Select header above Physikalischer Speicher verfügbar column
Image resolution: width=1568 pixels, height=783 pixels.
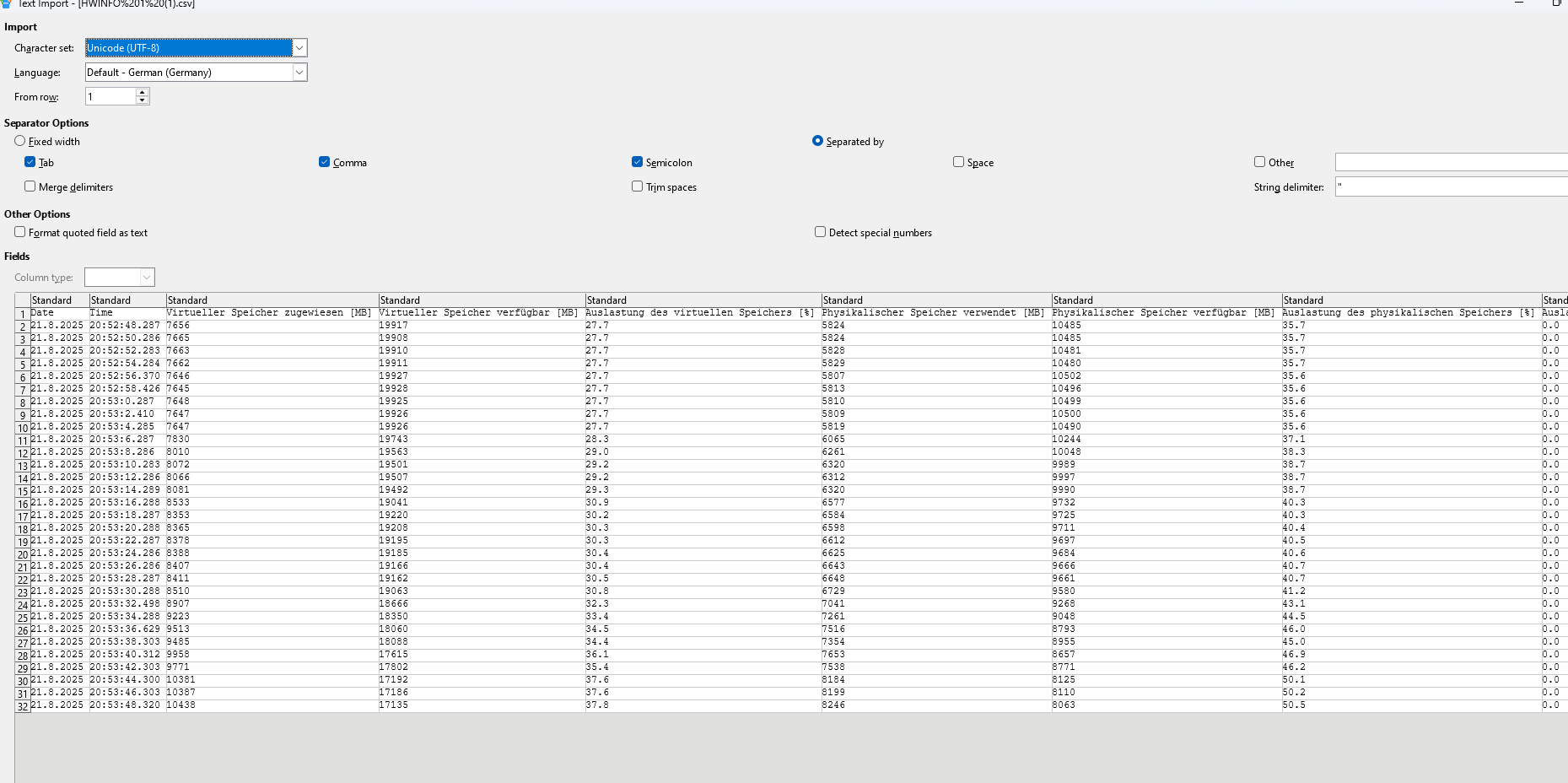1167,300
